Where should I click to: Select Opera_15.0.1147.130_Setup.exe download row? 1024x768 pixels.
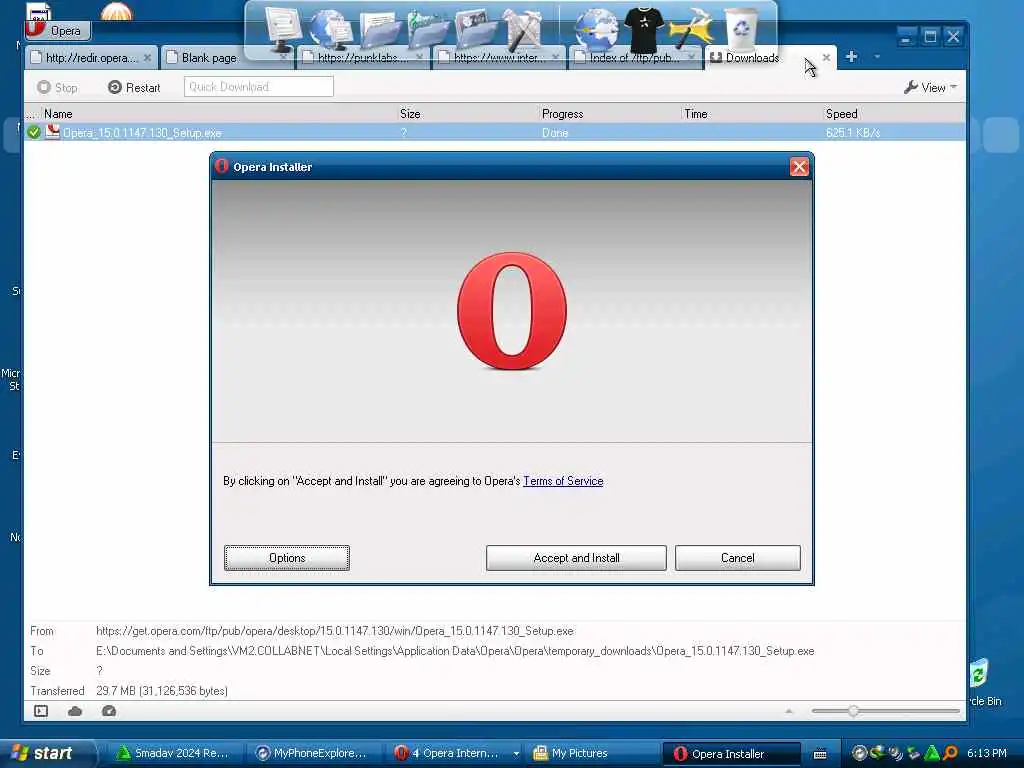[x=495, y=133]
